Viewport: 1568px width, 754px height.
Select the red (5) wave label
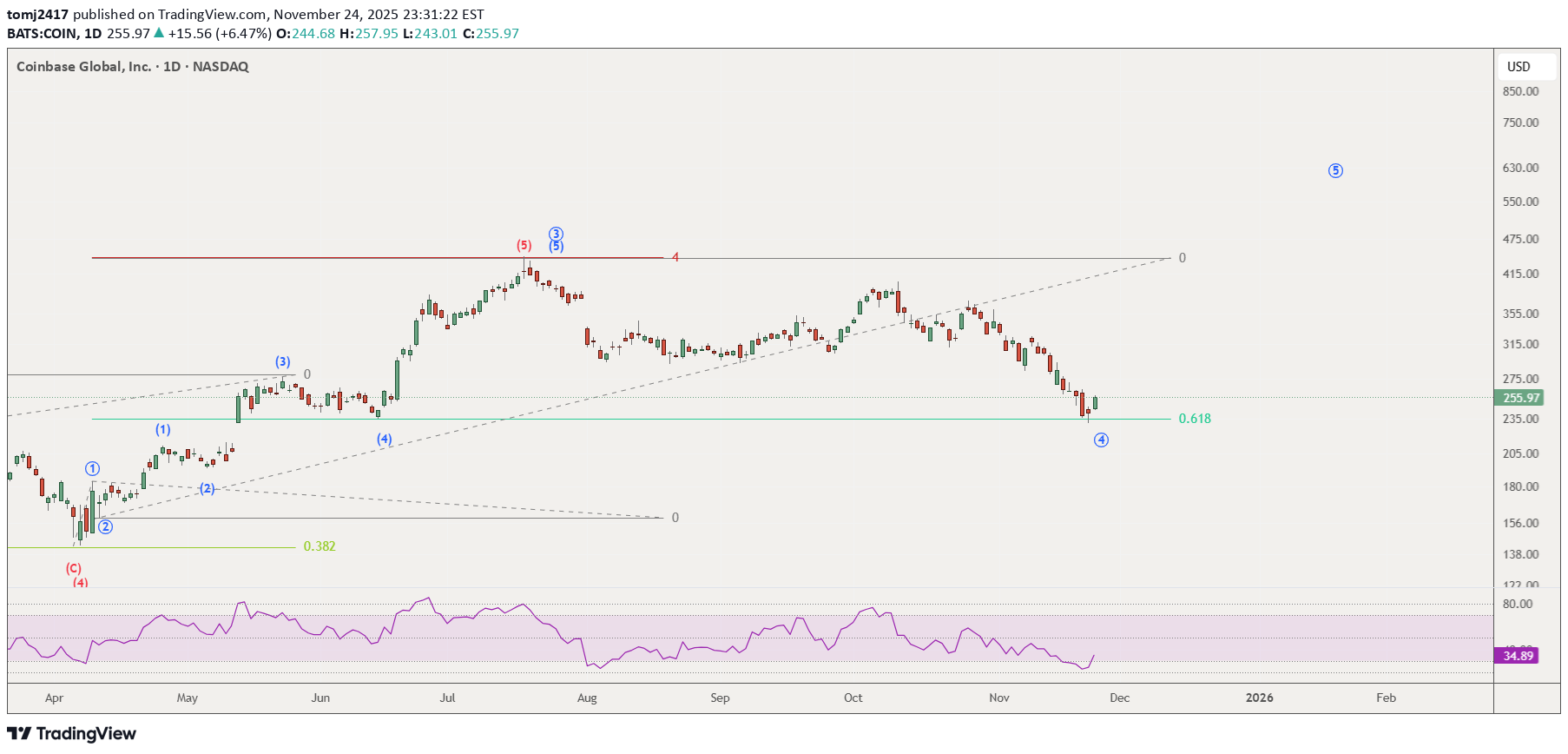pyautogui.click(x=524, y=246)
